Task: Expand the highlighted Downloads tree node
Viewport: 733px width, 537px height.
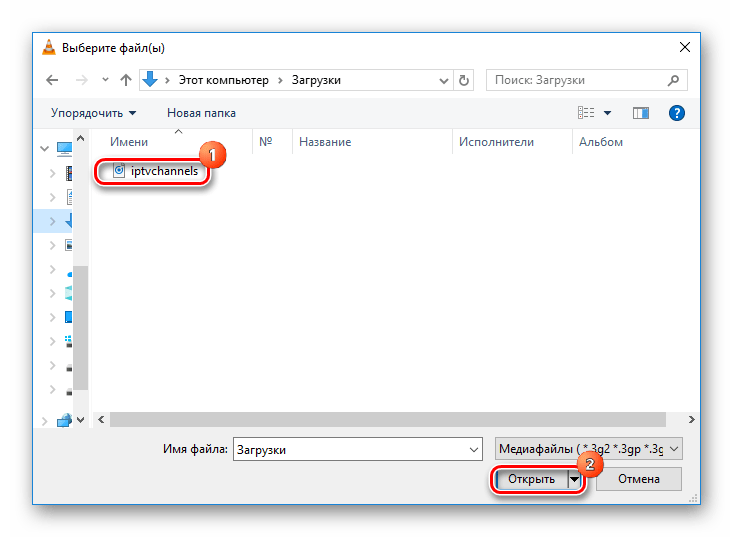Action: click(52, 221)
